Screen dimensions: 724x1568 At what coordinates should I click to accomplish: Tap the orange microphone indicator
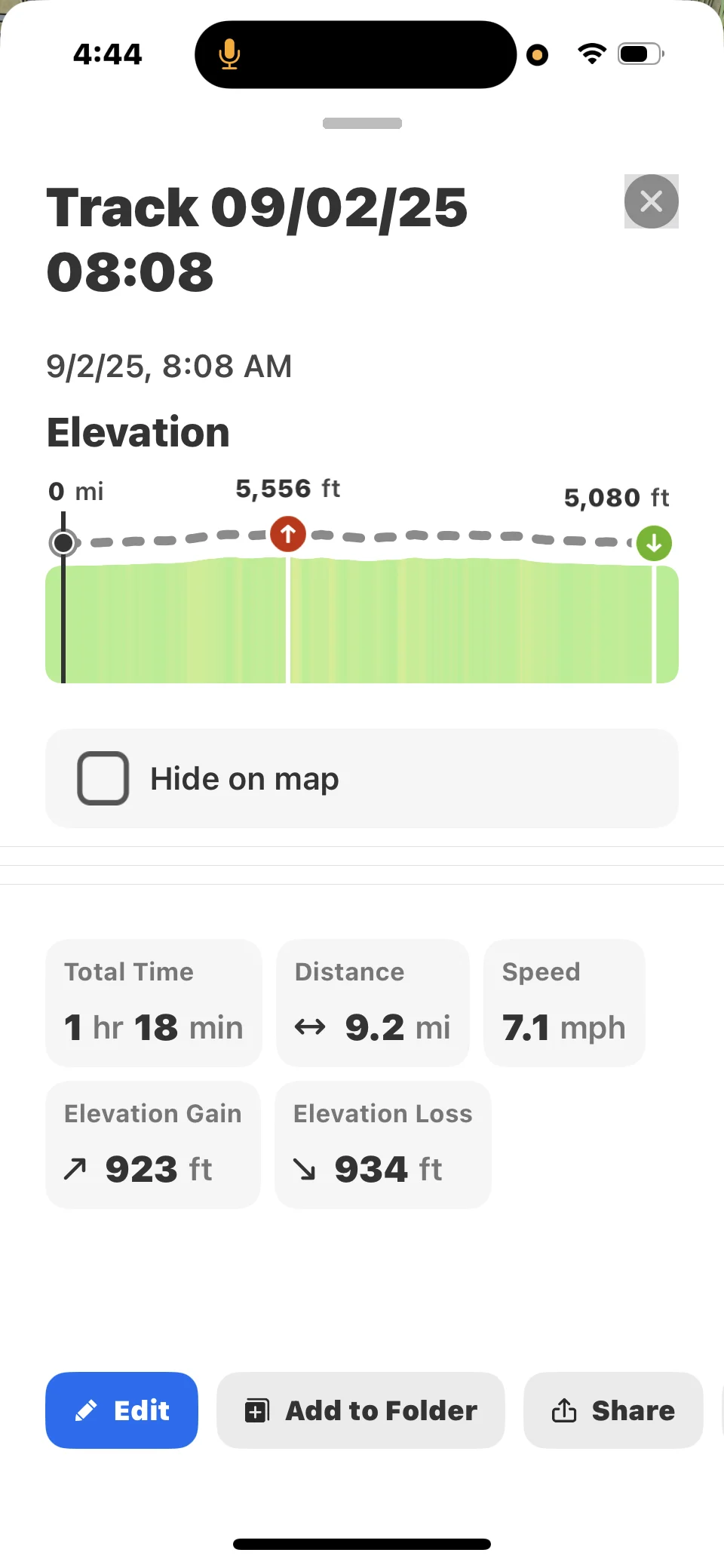tap(229, 54)
